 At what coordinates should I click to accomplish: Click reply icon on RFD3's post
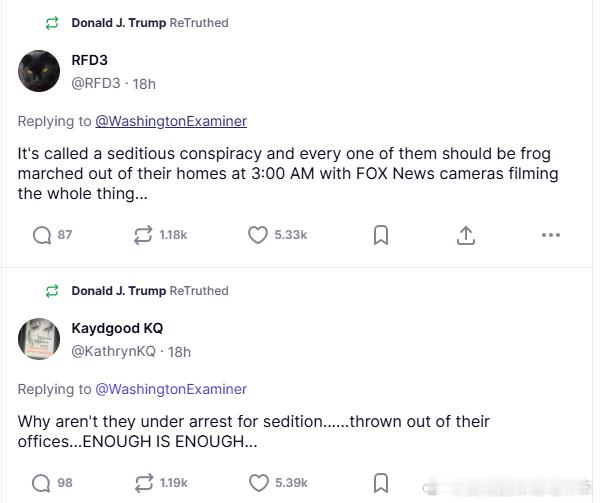[x=42, y=235]
